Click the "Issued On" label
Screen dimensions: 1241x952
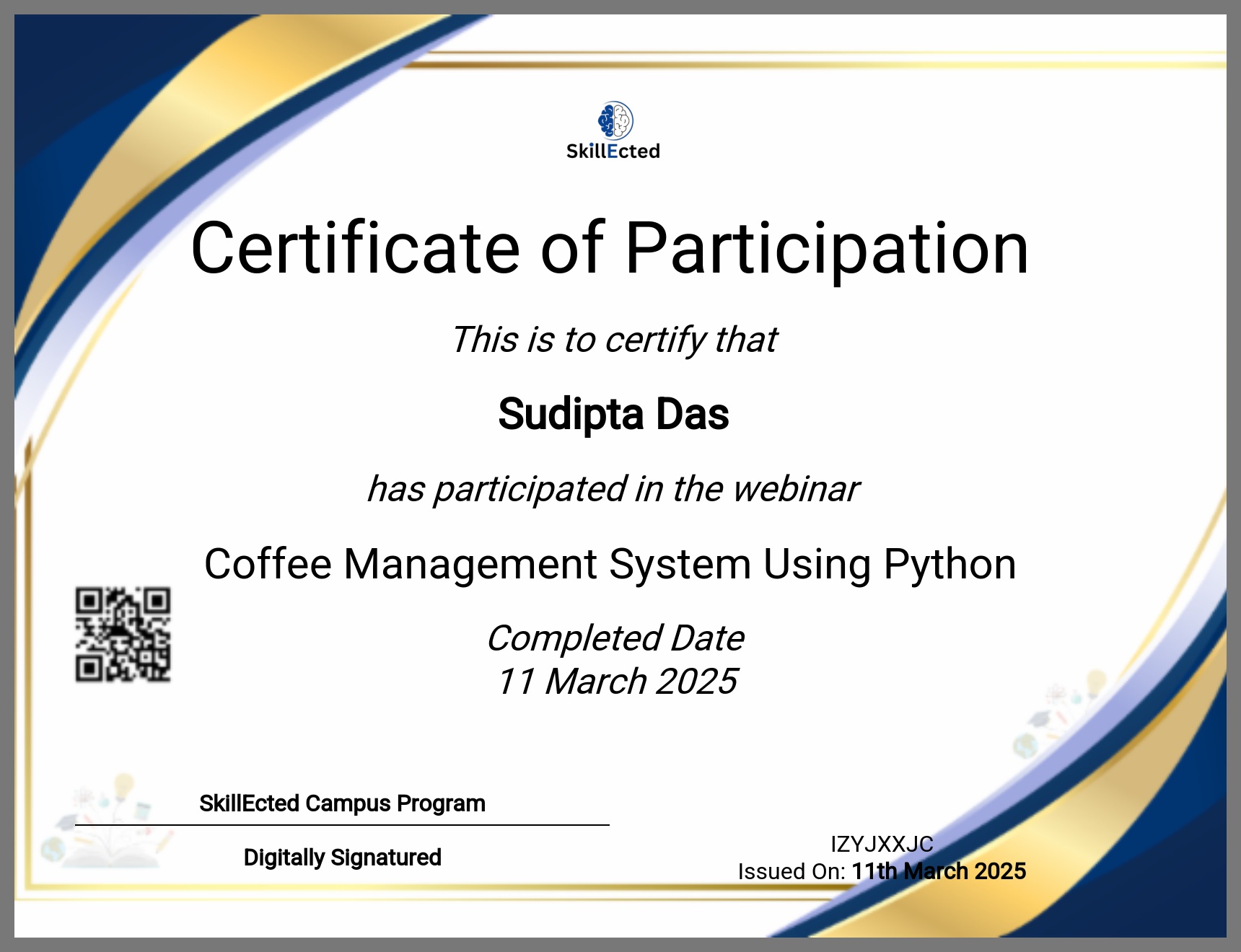click(791, 872)
